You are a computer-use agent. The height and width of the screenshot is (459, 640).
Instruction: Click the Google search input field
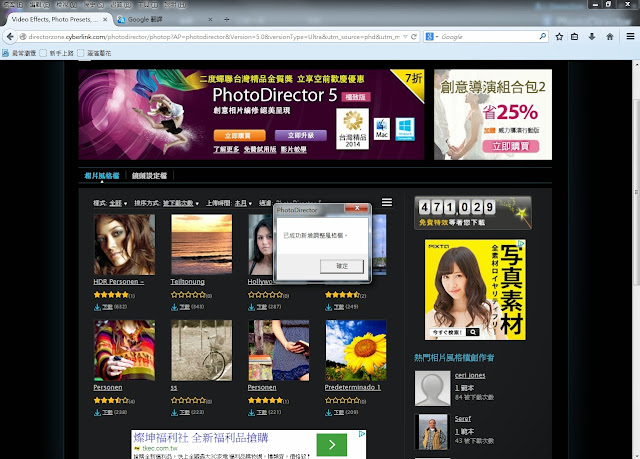coord(489,37)
